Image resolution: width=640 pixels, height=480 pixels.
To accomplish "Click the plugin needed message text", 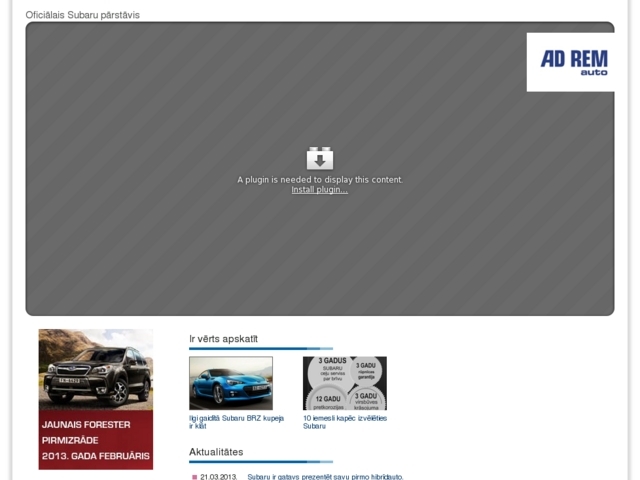I will [320, 180].
